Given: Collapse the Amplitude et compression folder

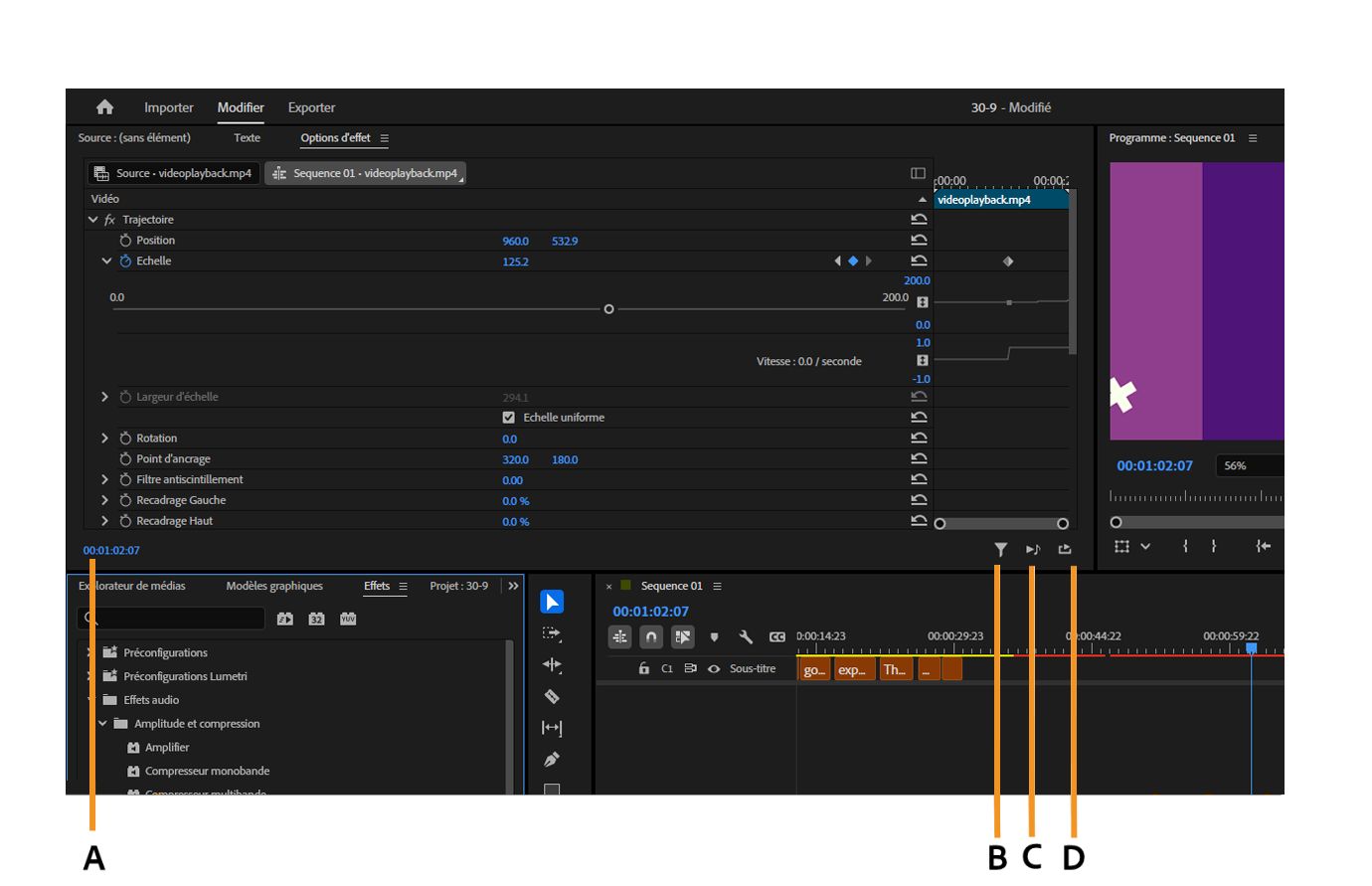Looking at the screenshot, I should click(102, 724).
